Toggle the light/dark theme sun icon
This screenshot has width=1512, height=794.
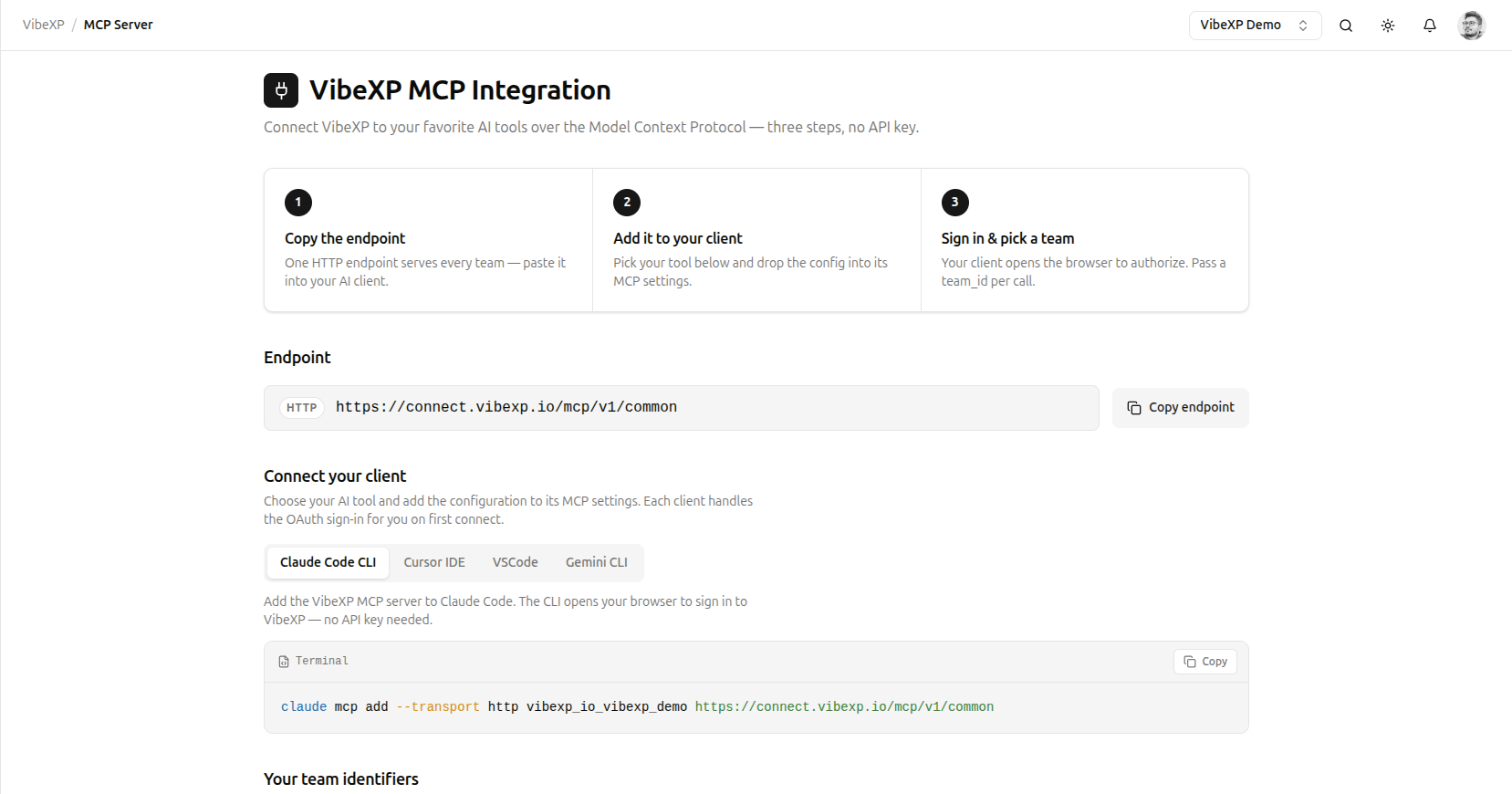pos(1387,26)
